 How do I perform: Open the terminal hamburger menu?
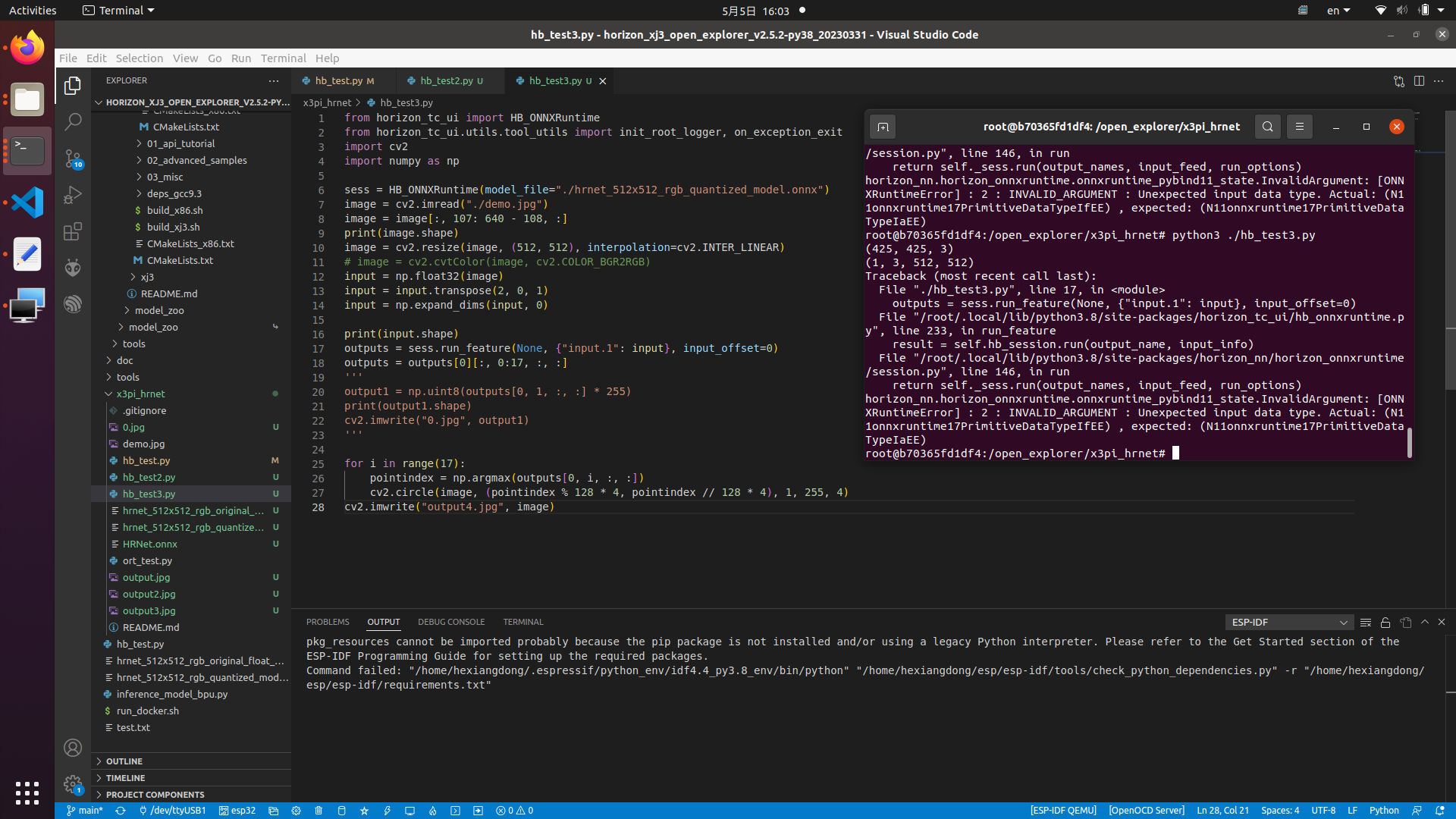pyautogui.click(x=1299, y=127)
